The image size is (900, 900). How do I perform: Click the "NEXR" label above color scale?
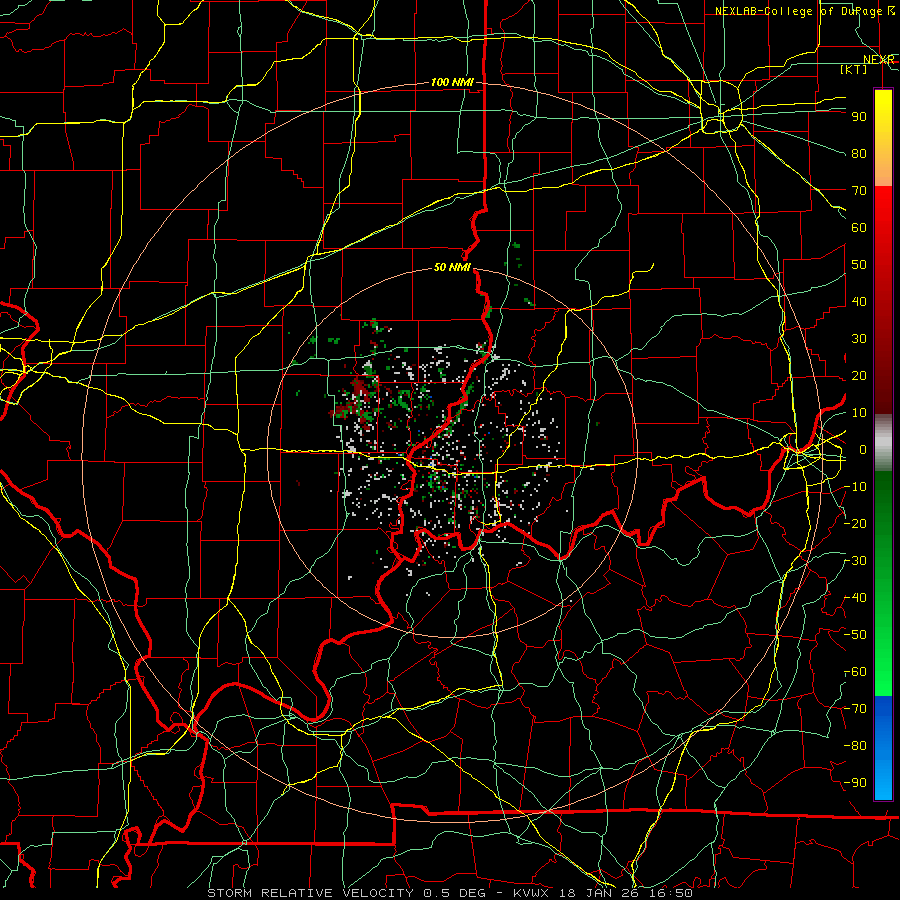tap(879, 59)
